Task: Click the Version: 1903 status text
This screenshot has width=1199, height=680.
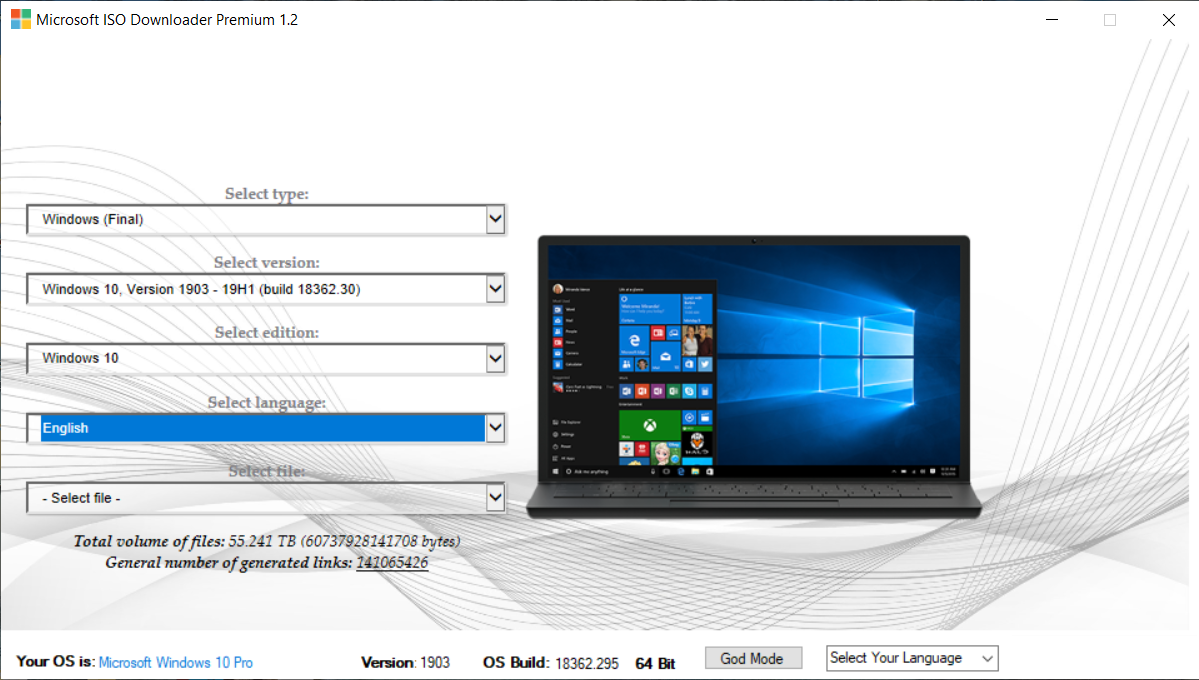Action: tap(405, 663)
